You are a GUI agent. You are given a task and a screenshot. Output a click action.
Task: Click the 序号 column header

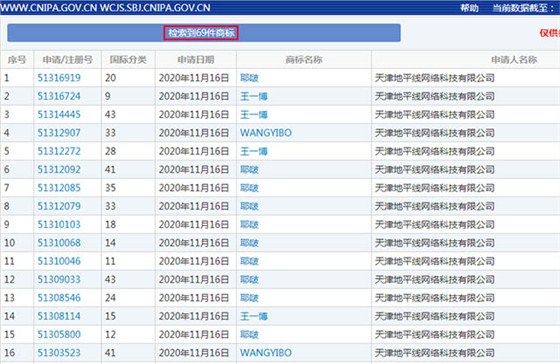pos(17,60)
